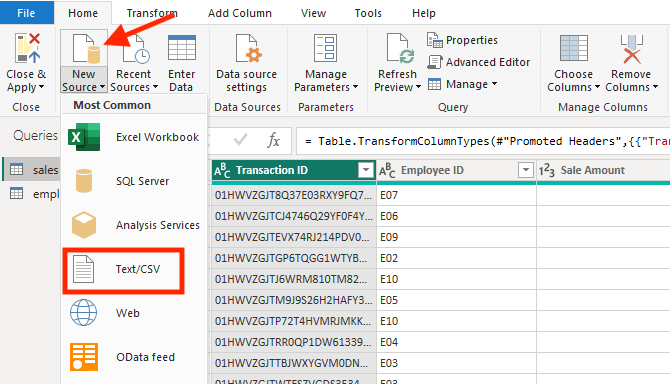Pick the OData feed source
This screenshot has height=384, width=670.
134,357
